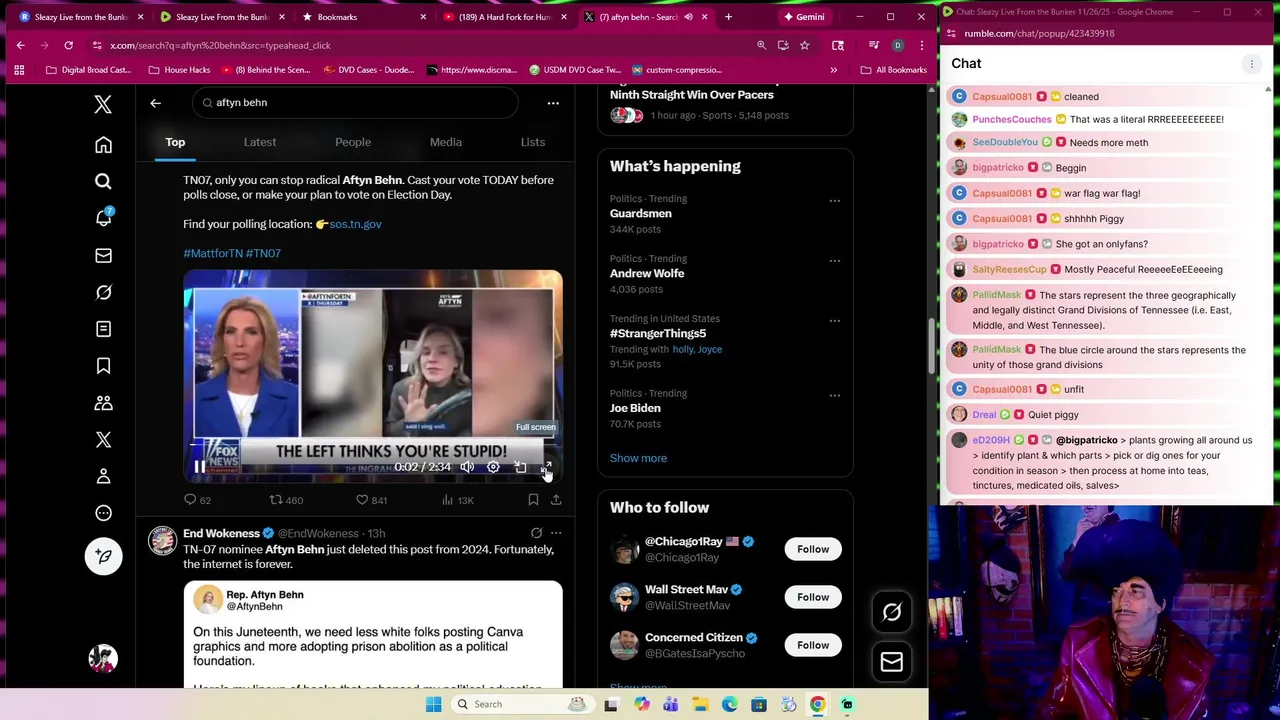Like the tweet with 841 likes
1280x720 pixels.
point(371,500)
